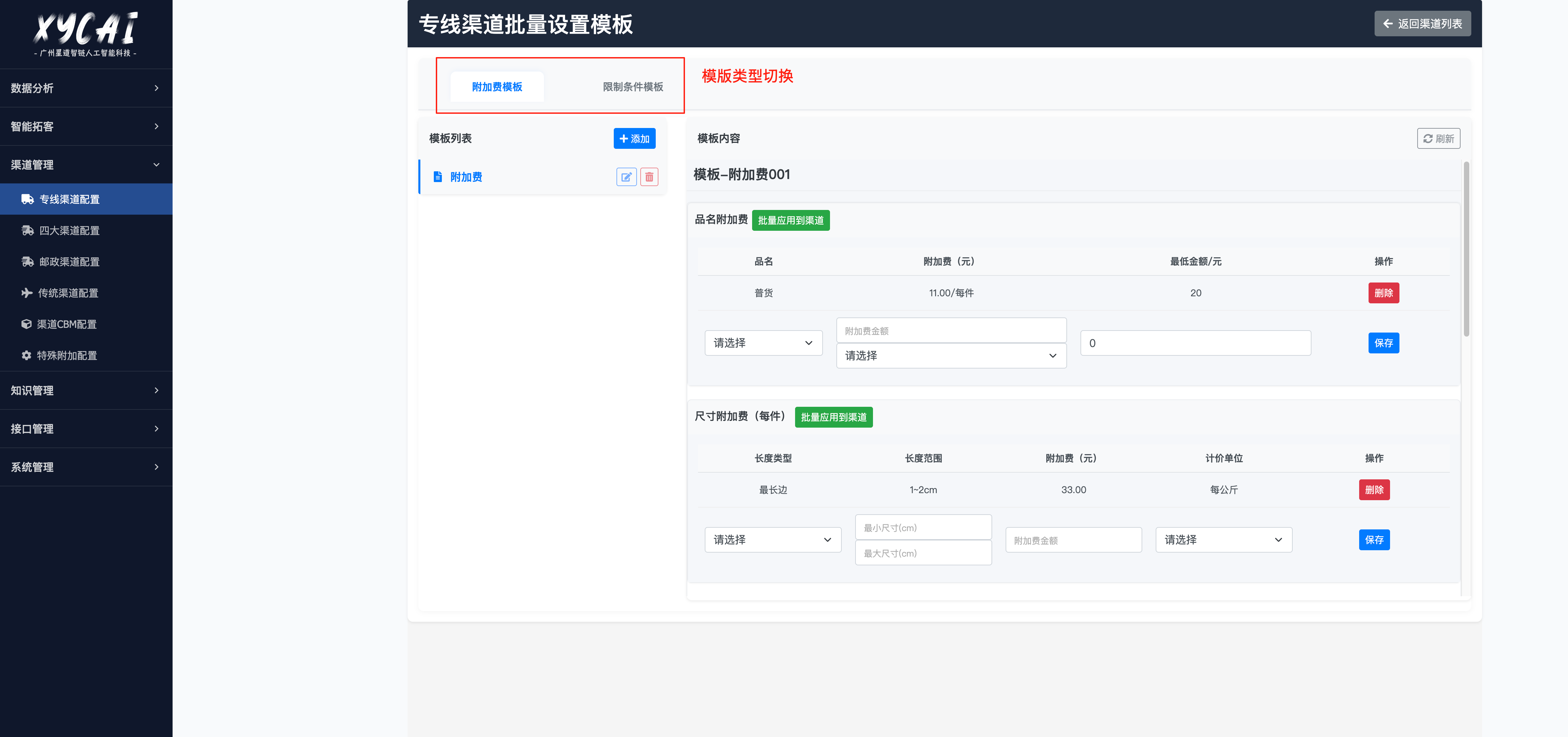Image resolution: width=1568 pixels, height=737 pixels.
Task: Focus 最低金额 field showing 0
Action: tap(1196, 343)
